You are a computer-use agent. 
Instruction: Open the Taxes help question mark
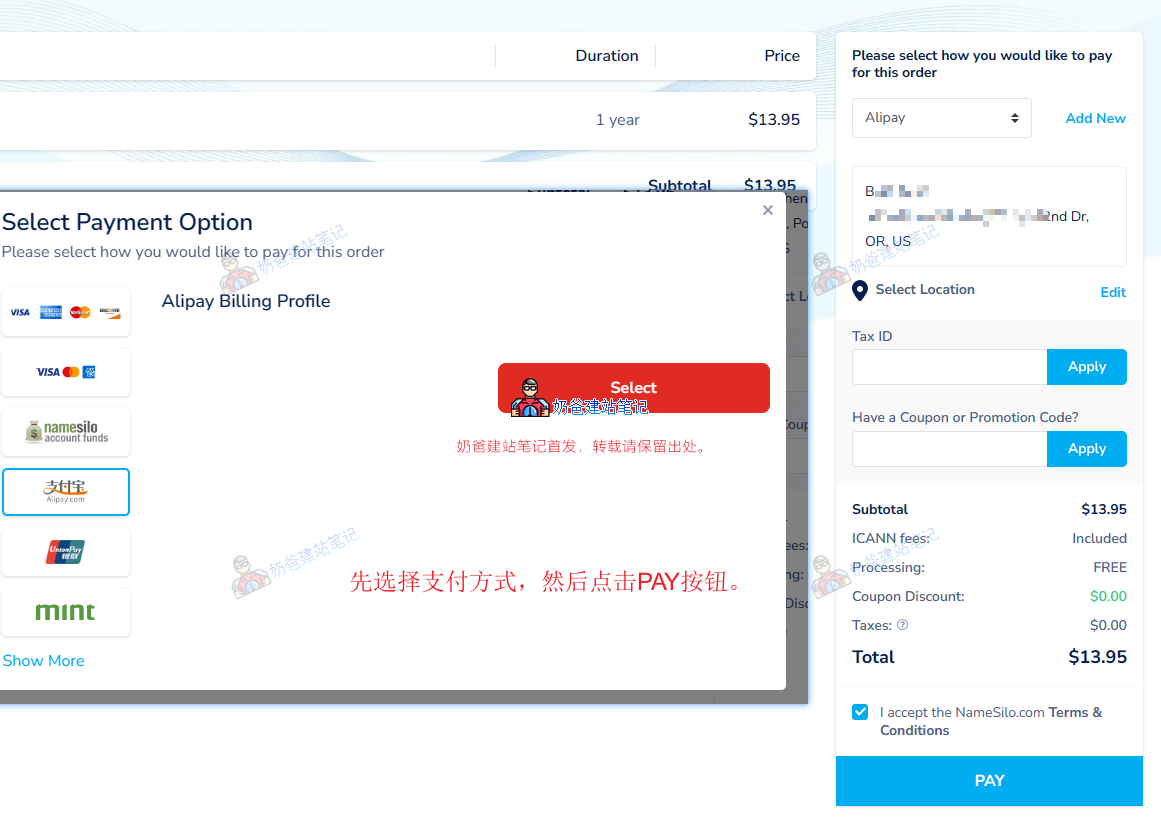pos(902,624)
